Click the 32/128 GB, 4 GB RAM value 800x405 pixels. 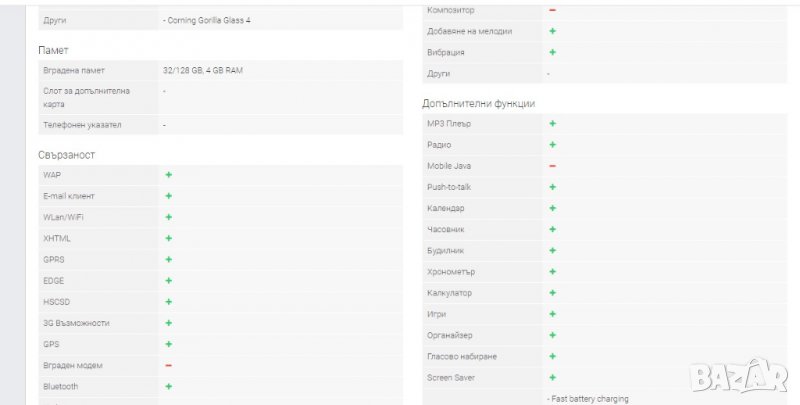tap(202, 71)
